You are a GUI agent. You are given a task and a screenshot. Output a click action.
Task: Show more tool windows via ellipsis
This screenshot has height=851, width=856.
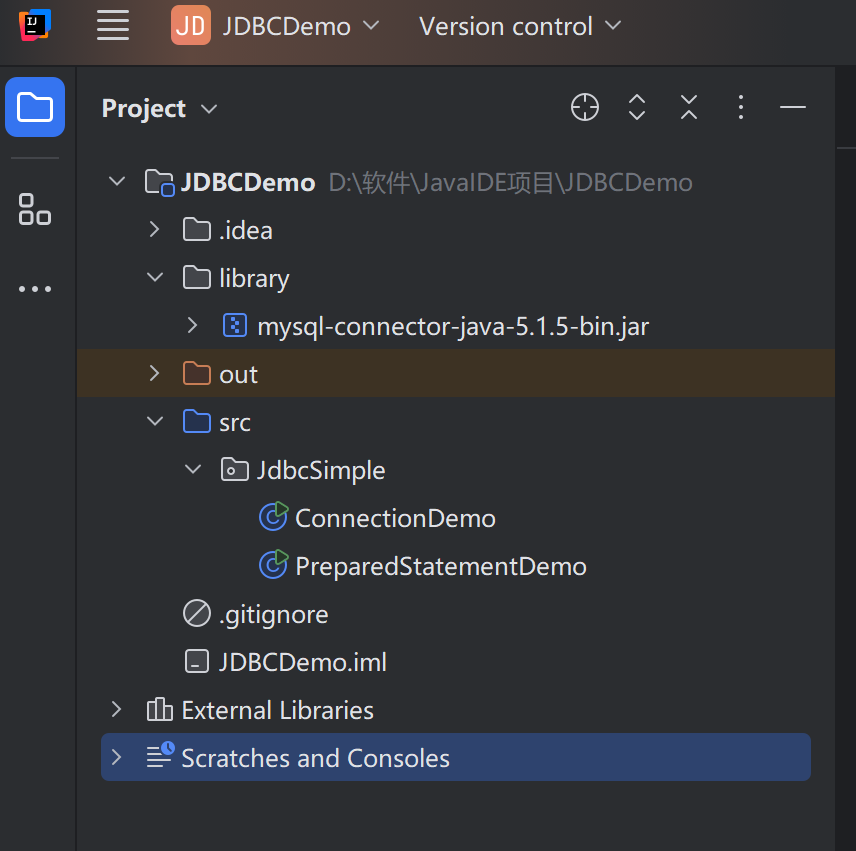35,289
